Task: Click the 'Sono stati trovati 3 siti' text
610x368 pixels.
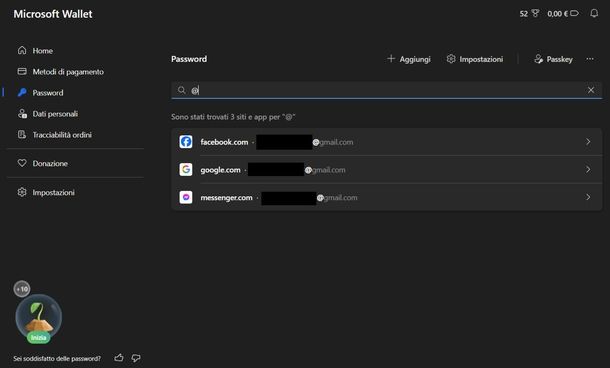Action: 233,117
